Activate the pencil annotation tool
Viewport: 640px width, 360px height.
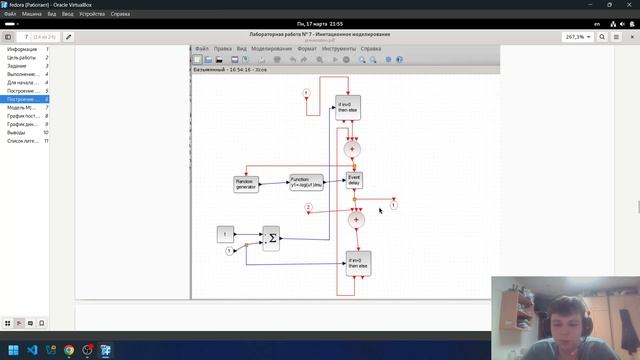pyautogui.click(x=69, y=37)
